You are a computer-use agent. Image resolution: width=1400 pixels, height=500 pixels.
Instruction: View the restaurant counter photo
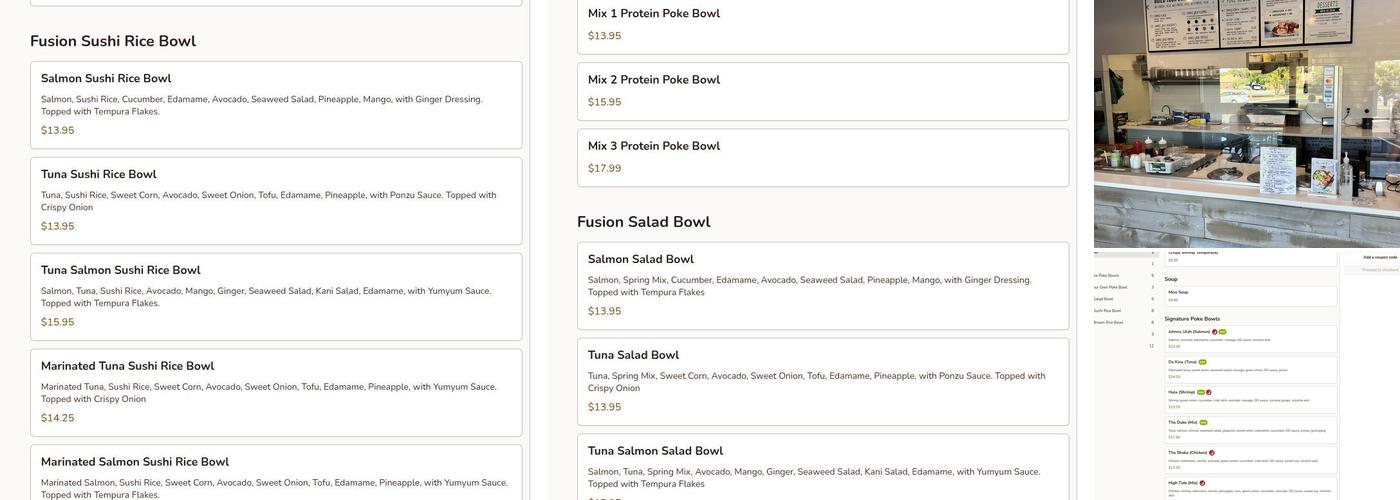tap(1246, 122)
